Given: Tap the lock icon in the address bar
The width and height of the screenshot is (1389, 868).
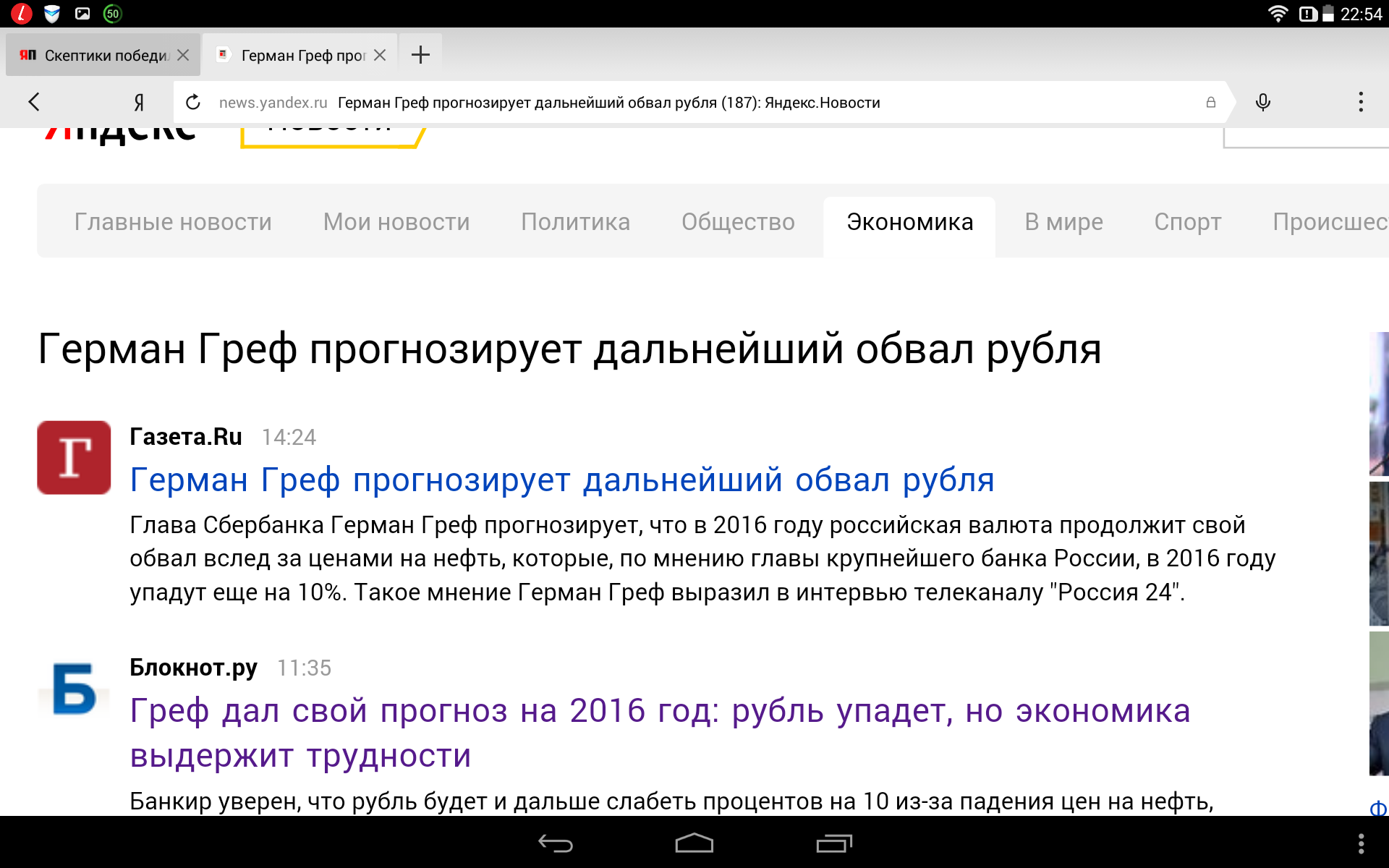Looking at the screenshot, I should [x=1210, y=103].
